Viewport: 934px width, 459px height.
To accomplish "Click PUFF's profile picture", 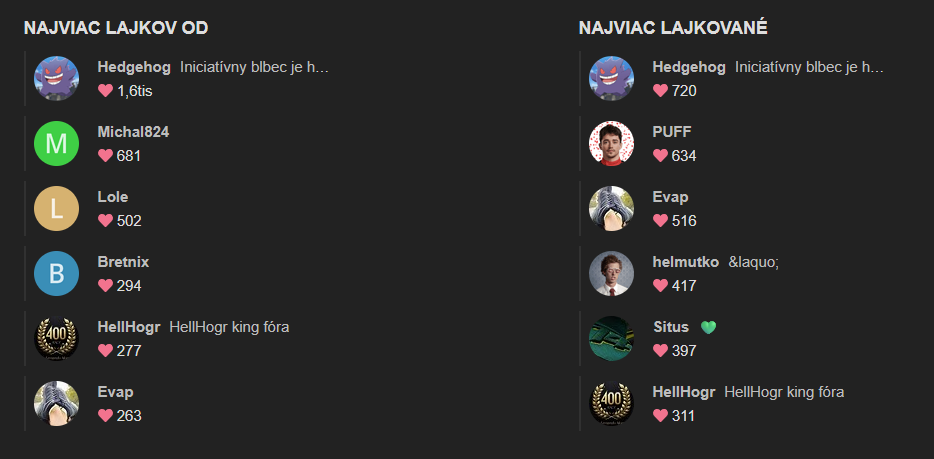I will (611, 143).
